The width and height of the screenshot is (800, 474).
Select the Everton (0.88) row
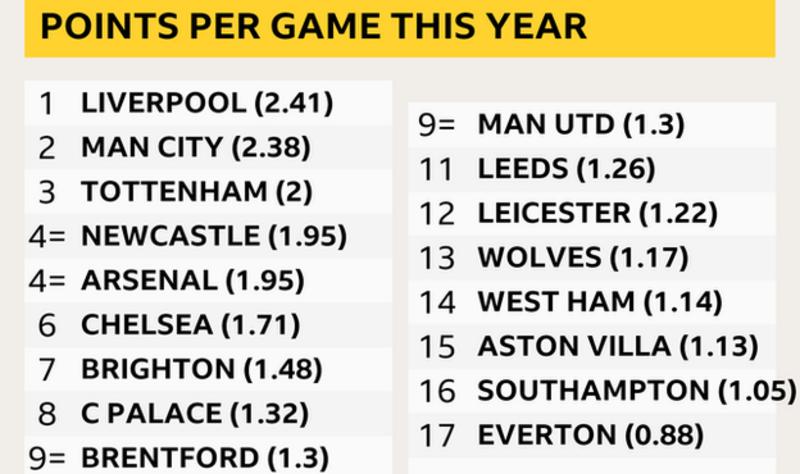click(x=590, y=435)
